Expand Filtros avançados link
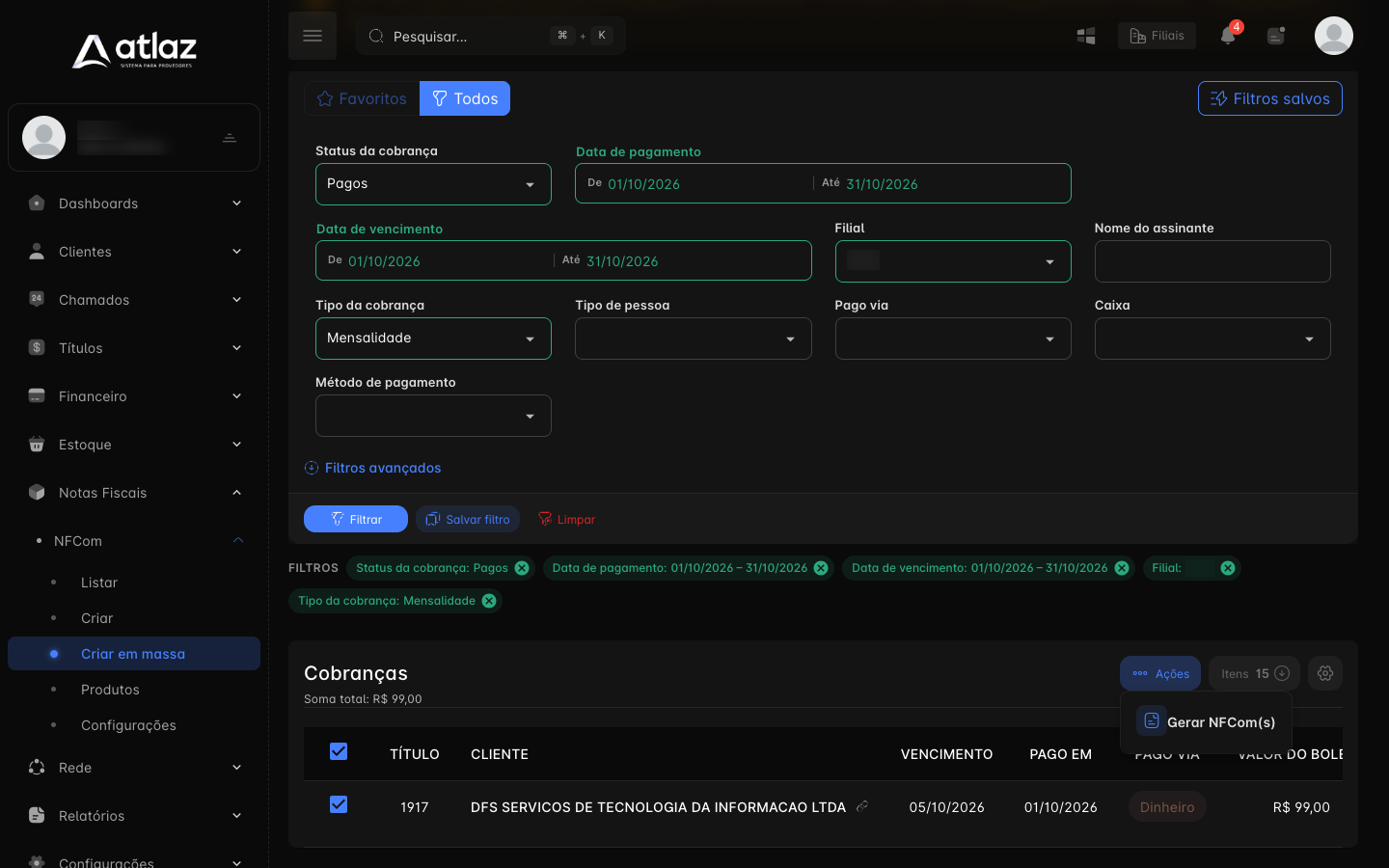The width and height of the screenshot is (1389, 868). pos(372,468)
